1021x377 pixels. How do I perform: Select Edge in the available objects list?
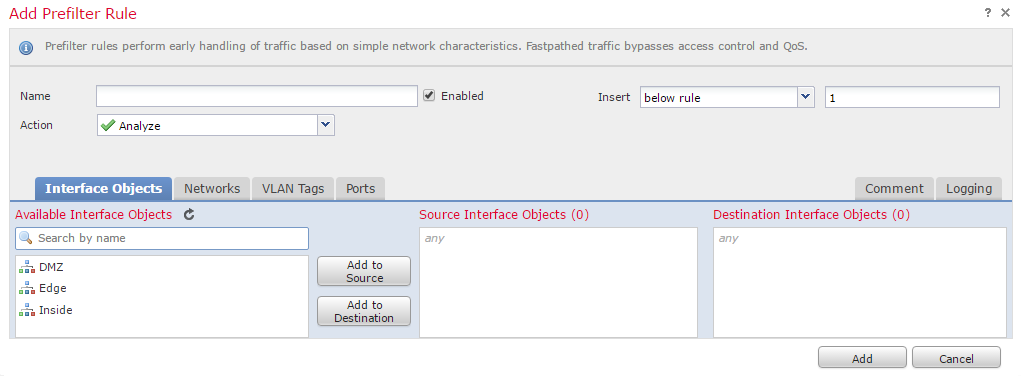click(x=162, y=288)
